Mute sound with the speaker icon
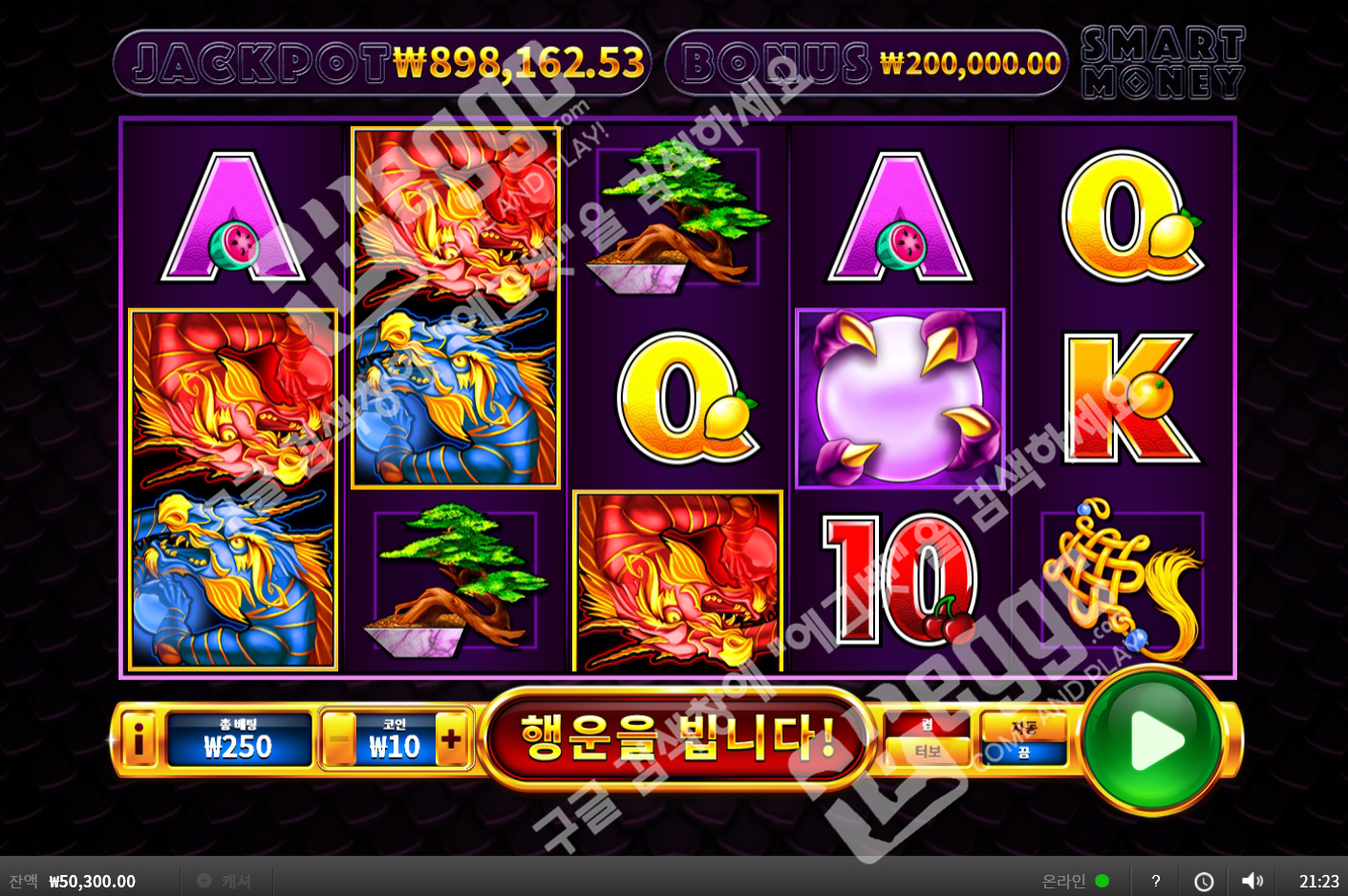Viewport: 1348px width, 896px height. tap(1252, 881)
